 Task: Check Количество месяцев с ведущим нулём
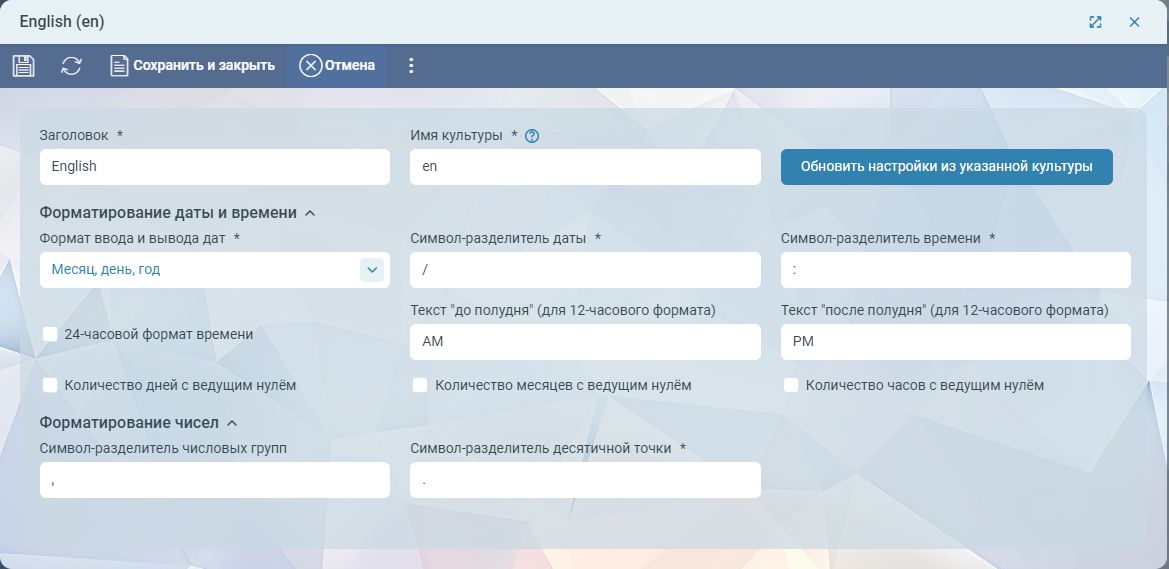click(x=421, y=385)
